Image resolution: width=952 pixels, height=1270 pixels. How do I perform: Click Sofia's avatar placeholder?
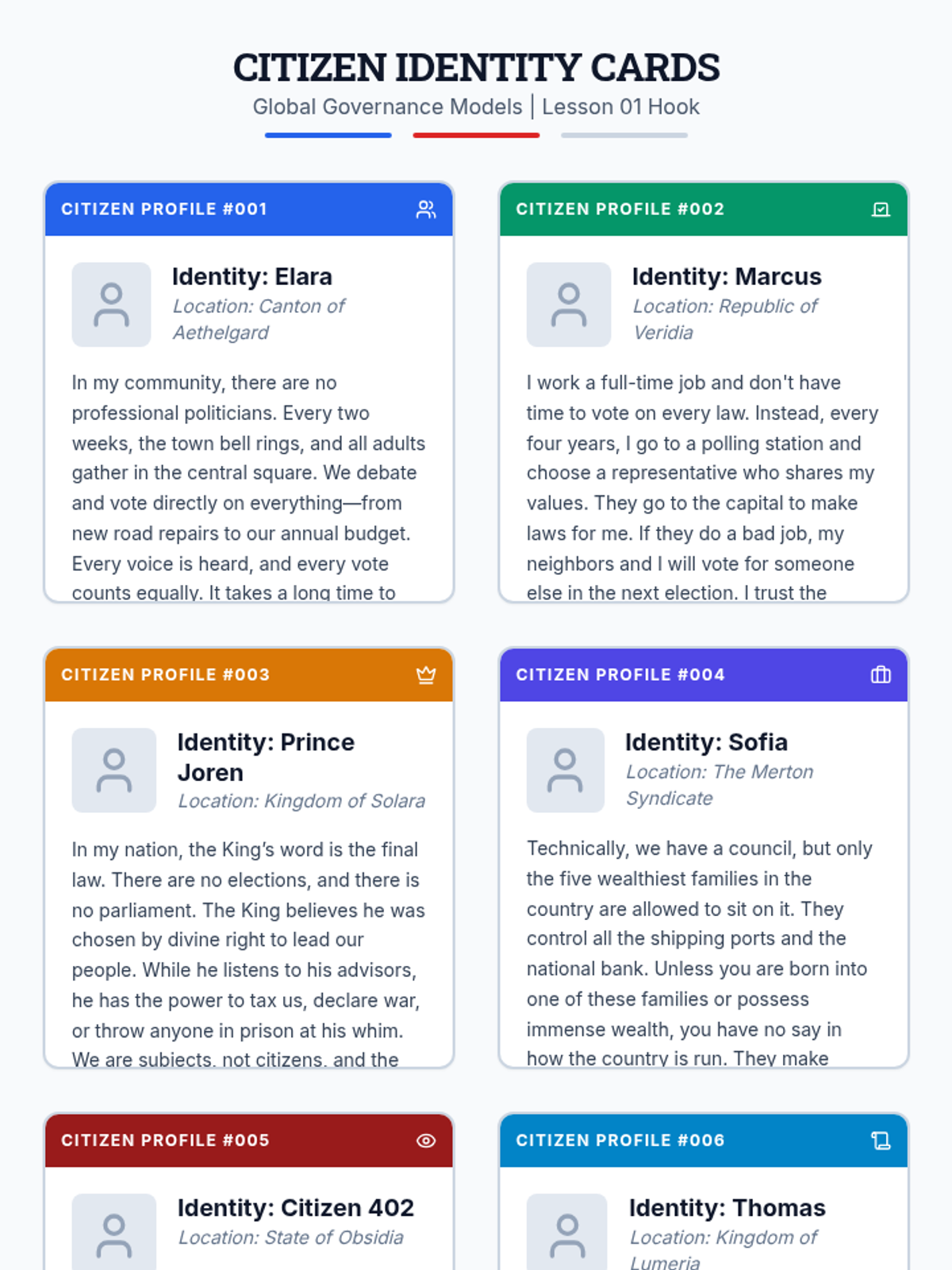pos(565,770)
